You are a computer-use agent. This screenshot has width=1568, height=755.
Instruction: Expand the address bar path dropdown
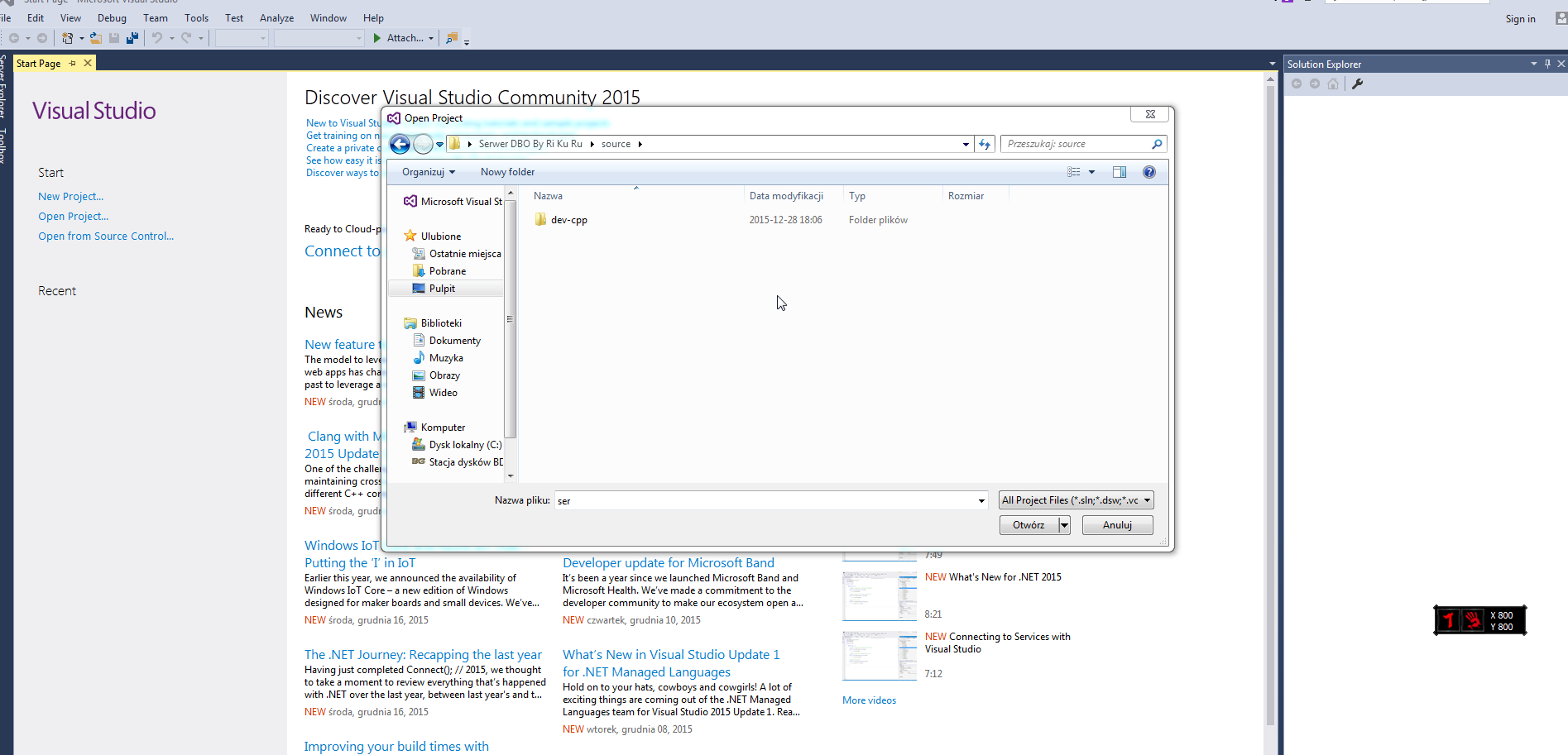(x=966, y=144)
